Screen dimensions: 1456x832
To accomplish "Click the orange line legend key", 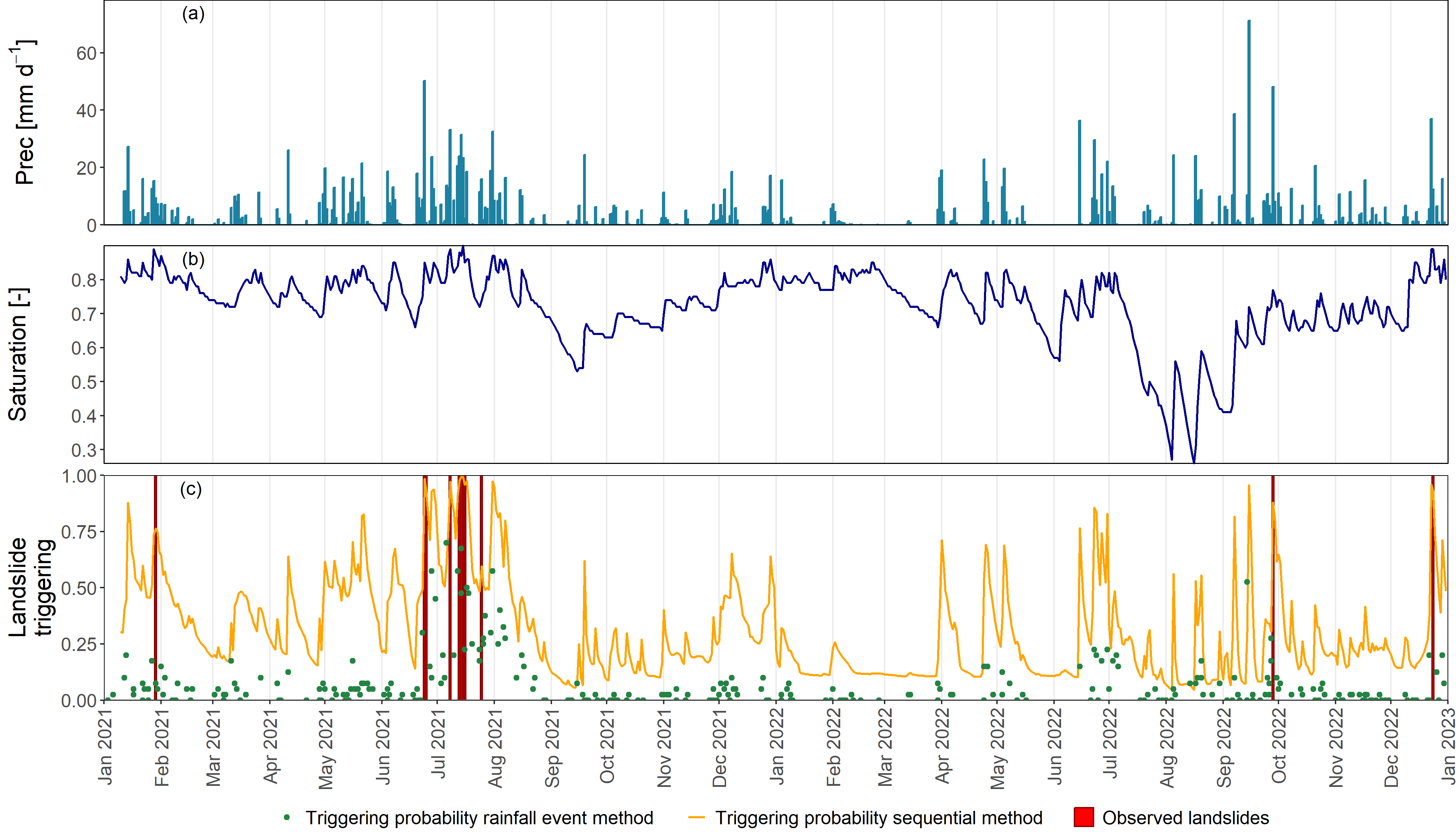I will click(x=696, y=818).
